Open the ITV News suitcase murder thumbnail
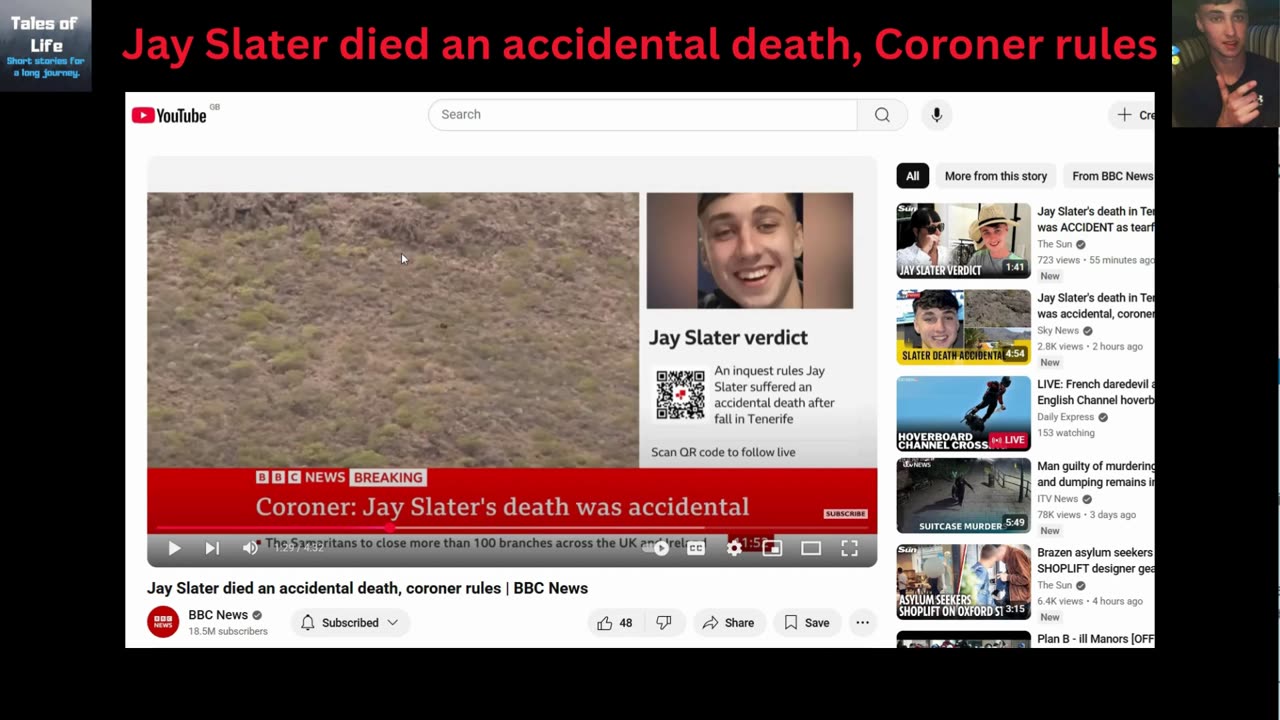The image size is (1280, 720). click(963, 495)
